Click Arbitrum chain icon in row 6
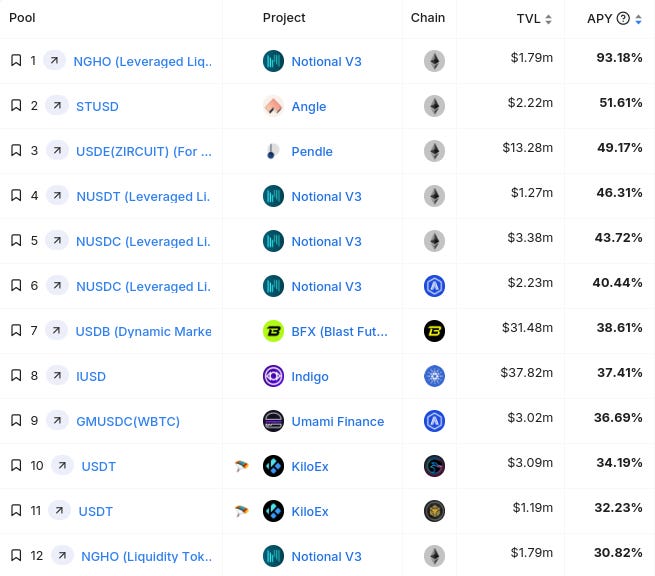This screenshot has height=576, width=655. tap(434, 286)
